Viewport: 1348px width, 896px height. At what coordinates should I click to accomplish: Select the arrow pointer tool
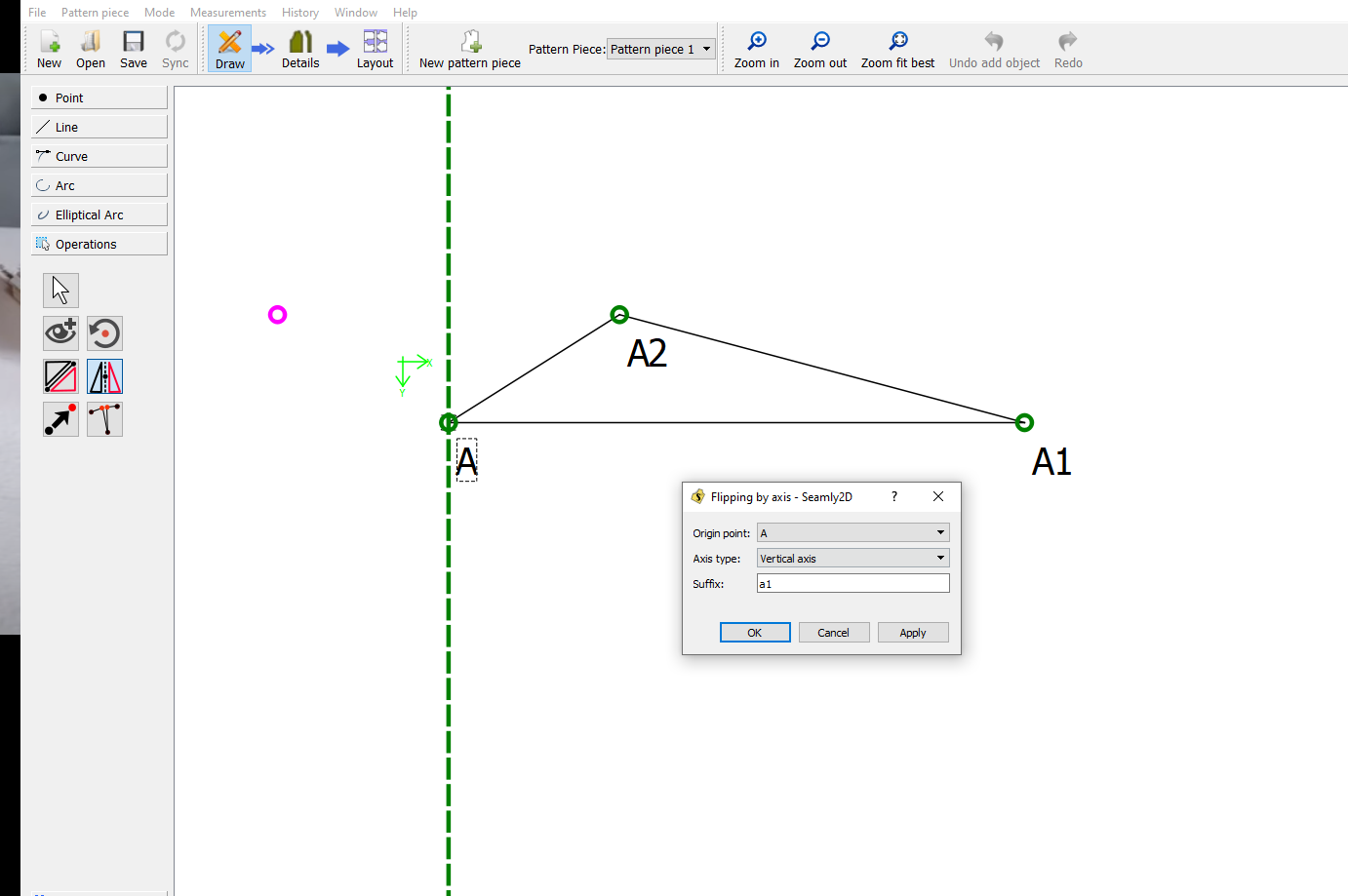click(60, 291)
